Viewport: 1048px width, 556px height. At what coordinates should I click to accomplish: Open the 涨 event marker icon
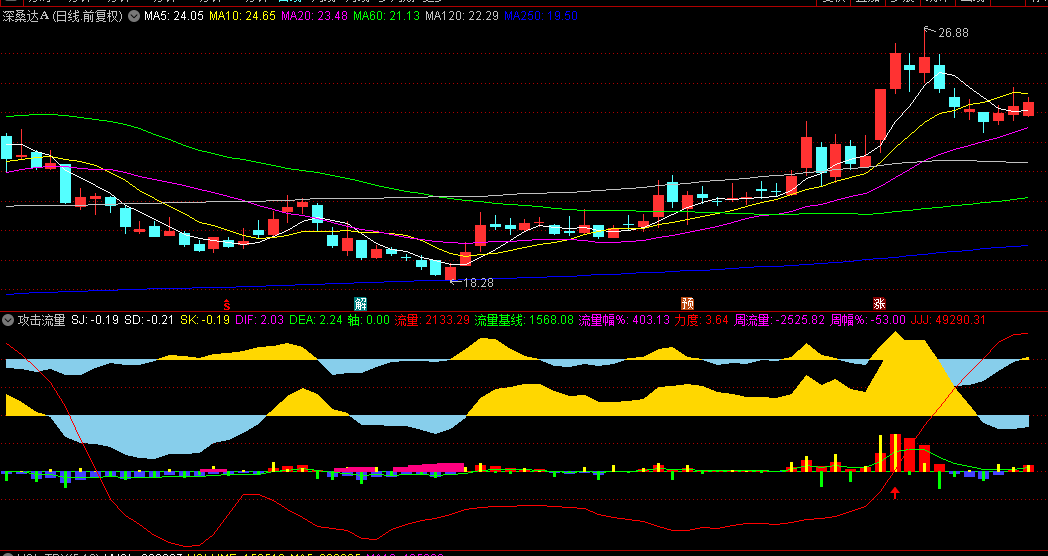(879, 304)
